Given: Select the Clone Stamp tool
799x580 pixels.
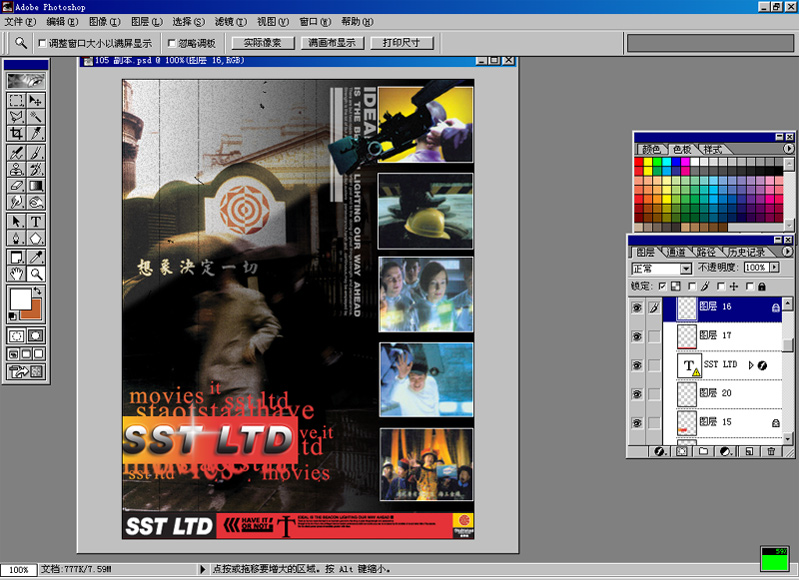Looking at the screenshot, I should point(16,169).
